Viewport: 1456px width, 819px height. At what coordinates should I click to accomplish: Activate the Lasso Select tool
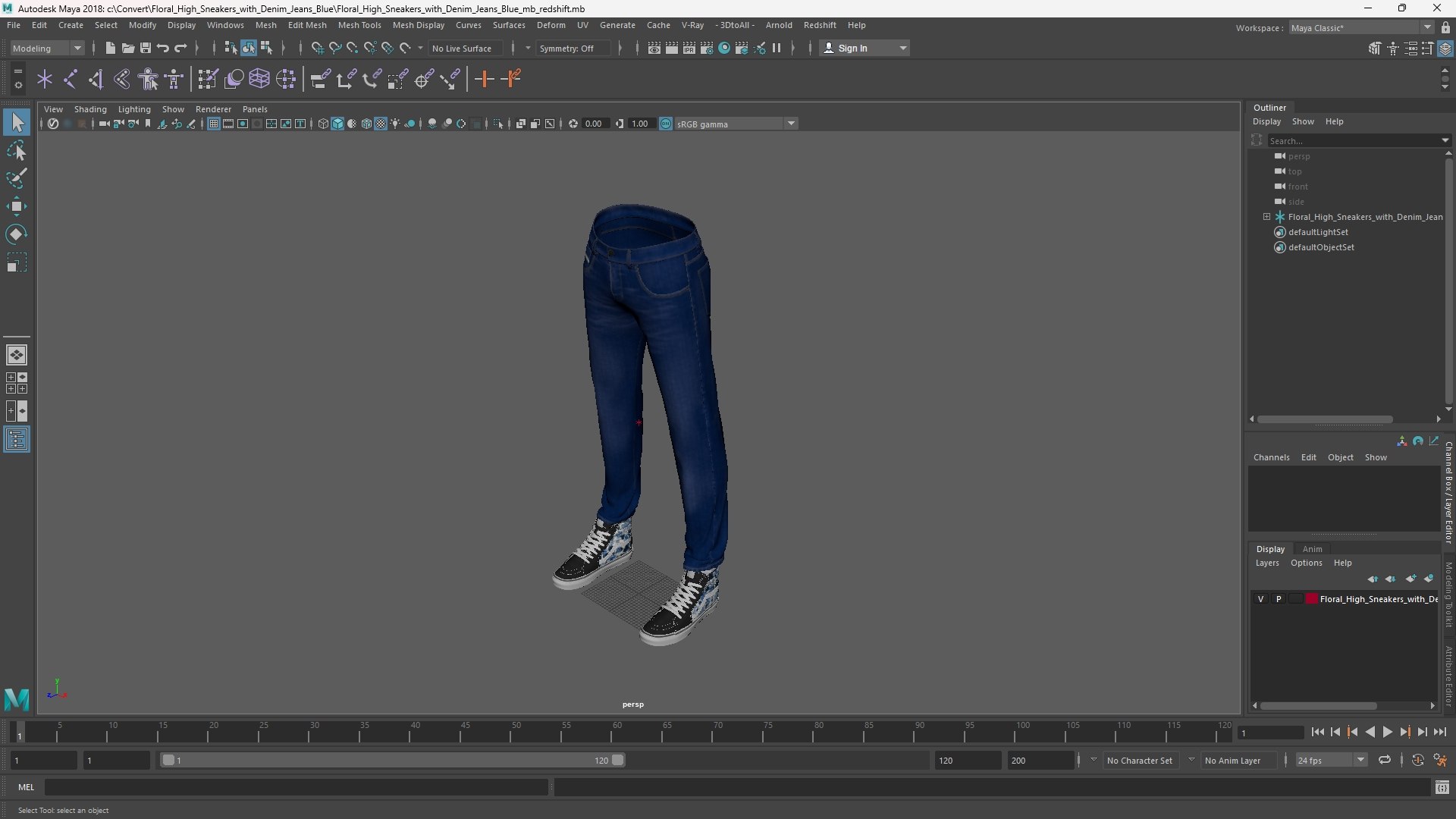[17, 151]
